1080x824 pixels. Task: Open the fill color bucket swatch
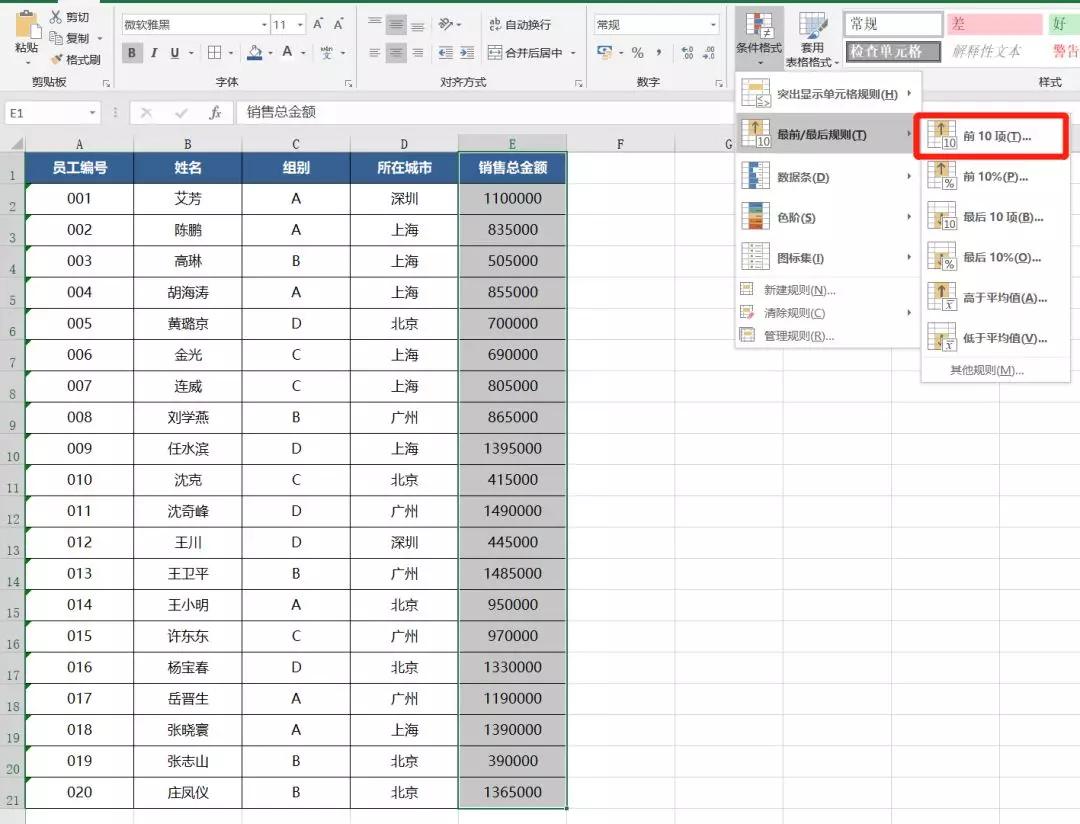pyautogui.click(x=254, y=53)
